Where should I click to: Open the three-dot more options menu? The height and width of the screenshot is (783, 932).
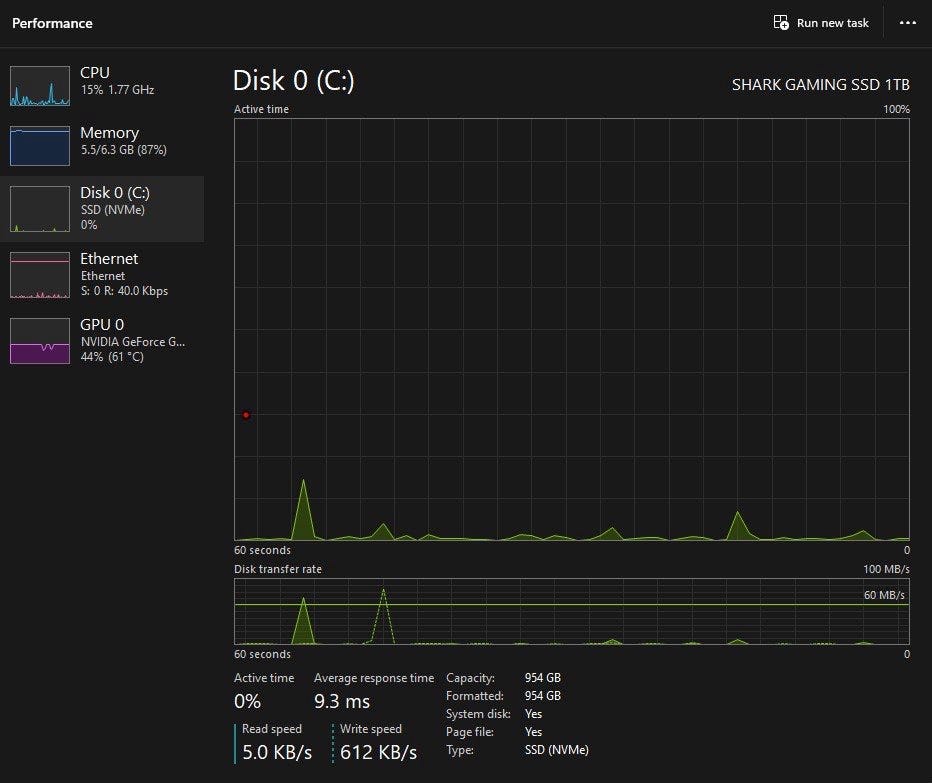(907, 22)
